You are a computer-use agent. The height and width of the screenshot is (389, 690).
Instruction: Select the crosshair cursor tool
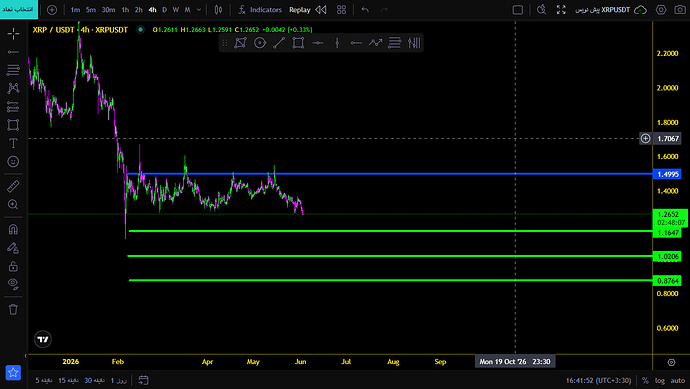[13, 33]
